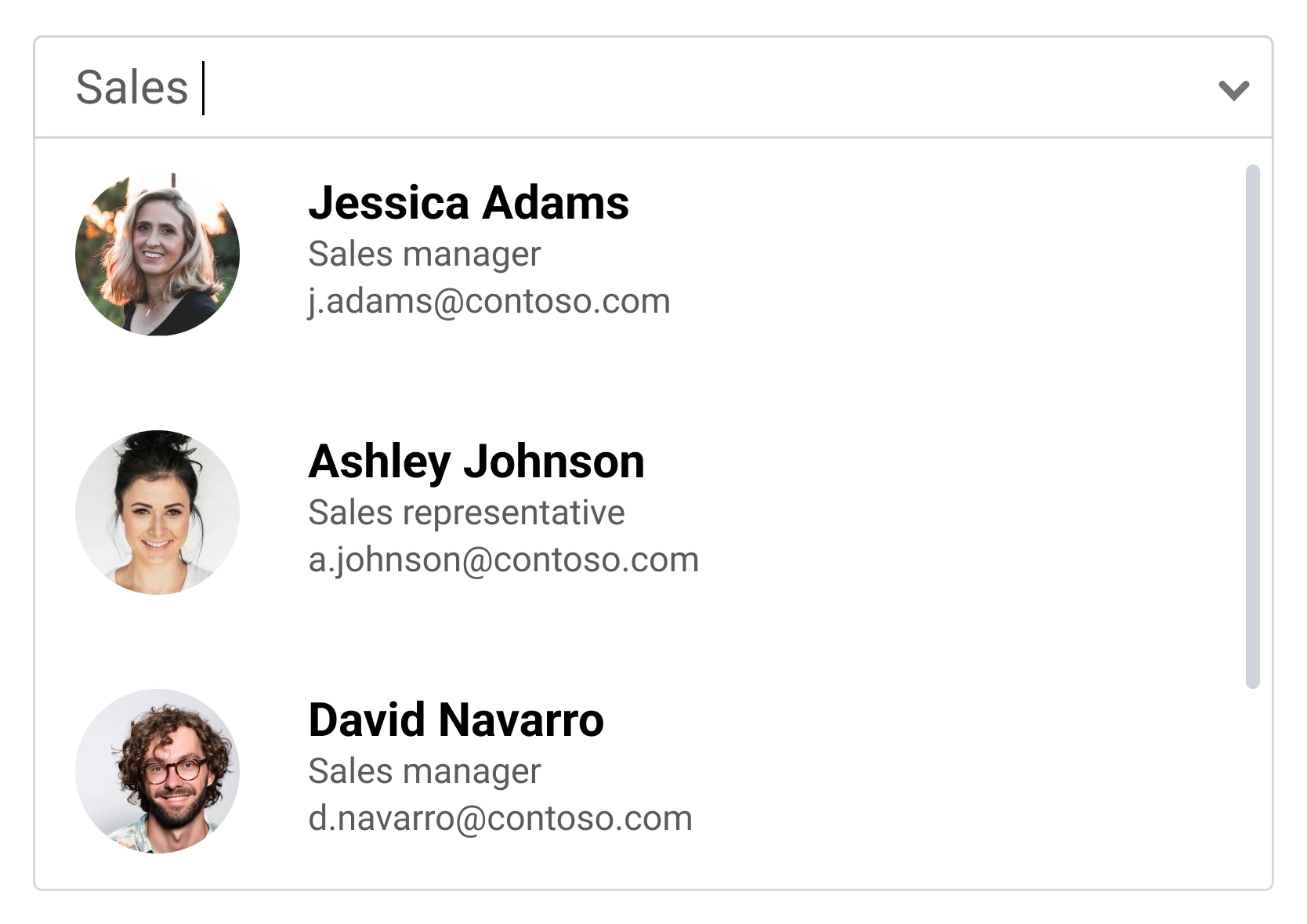Click the vertical scrollbar thumb

point(1252,426)
